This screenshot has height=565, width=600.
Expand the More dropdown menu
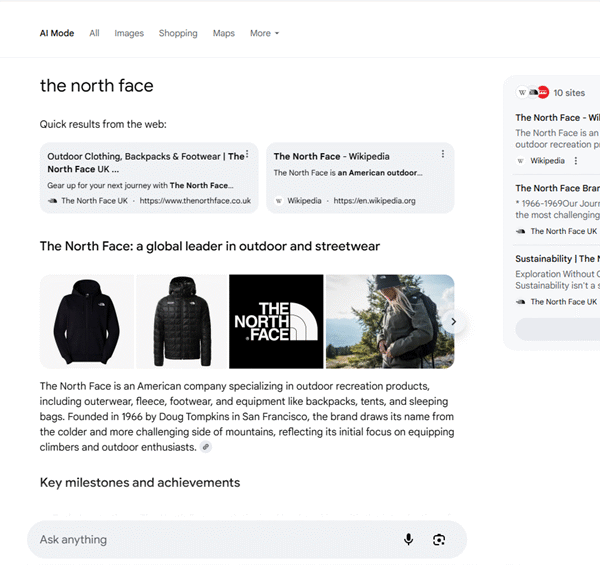(x=264, y=33)
